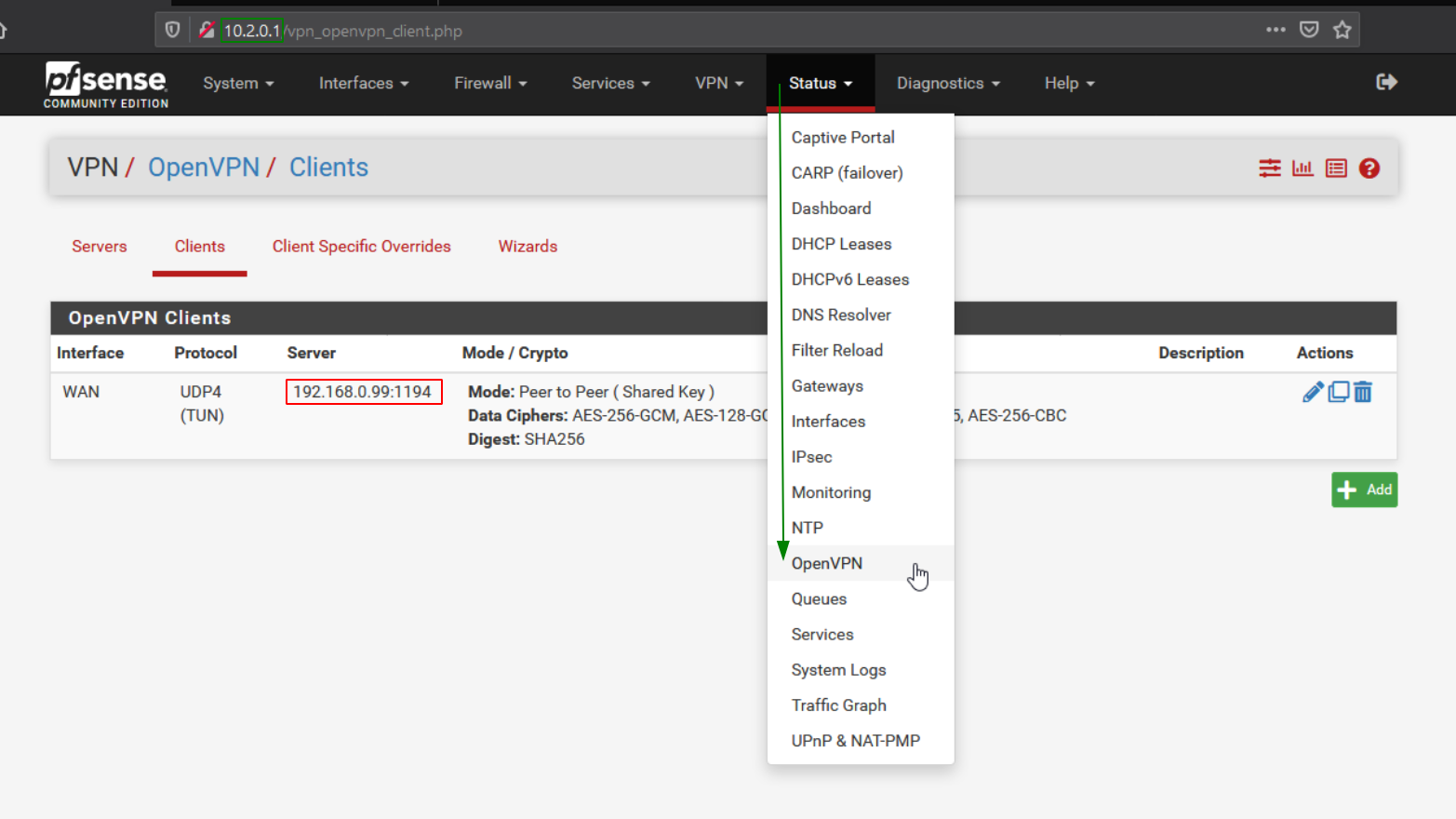1456x819 pixels.
Task: Expand the System menu
Action: pos(238,83)
